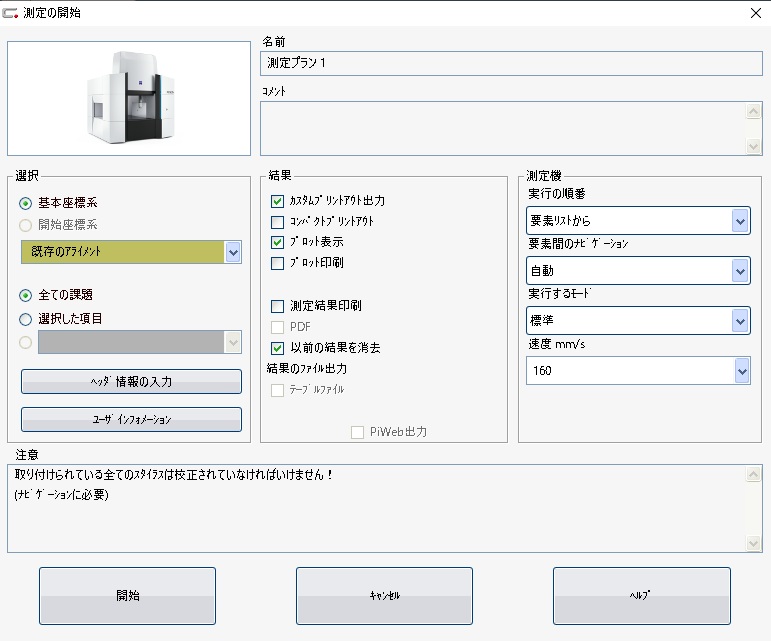Toggle the テーブルファイル checkbox
The height and width of the screenshot is (641, 771).
click(277, 390)
